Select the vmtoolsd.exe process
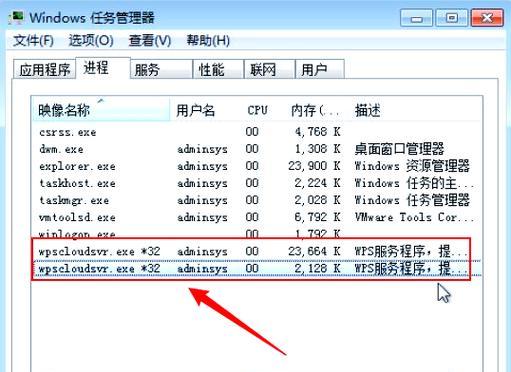 pos(257,217)
